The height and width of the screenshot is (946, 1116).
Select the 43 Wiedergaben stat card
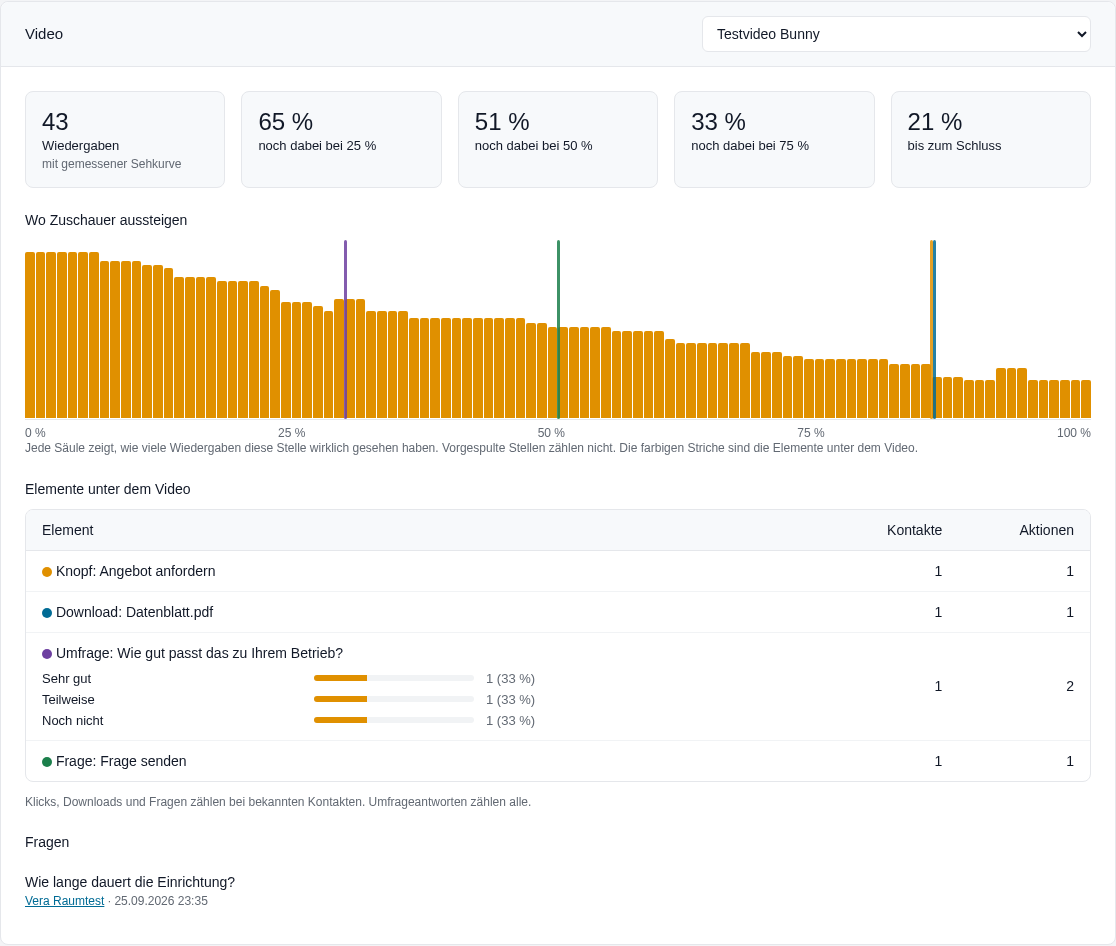[x=125, y=140]
